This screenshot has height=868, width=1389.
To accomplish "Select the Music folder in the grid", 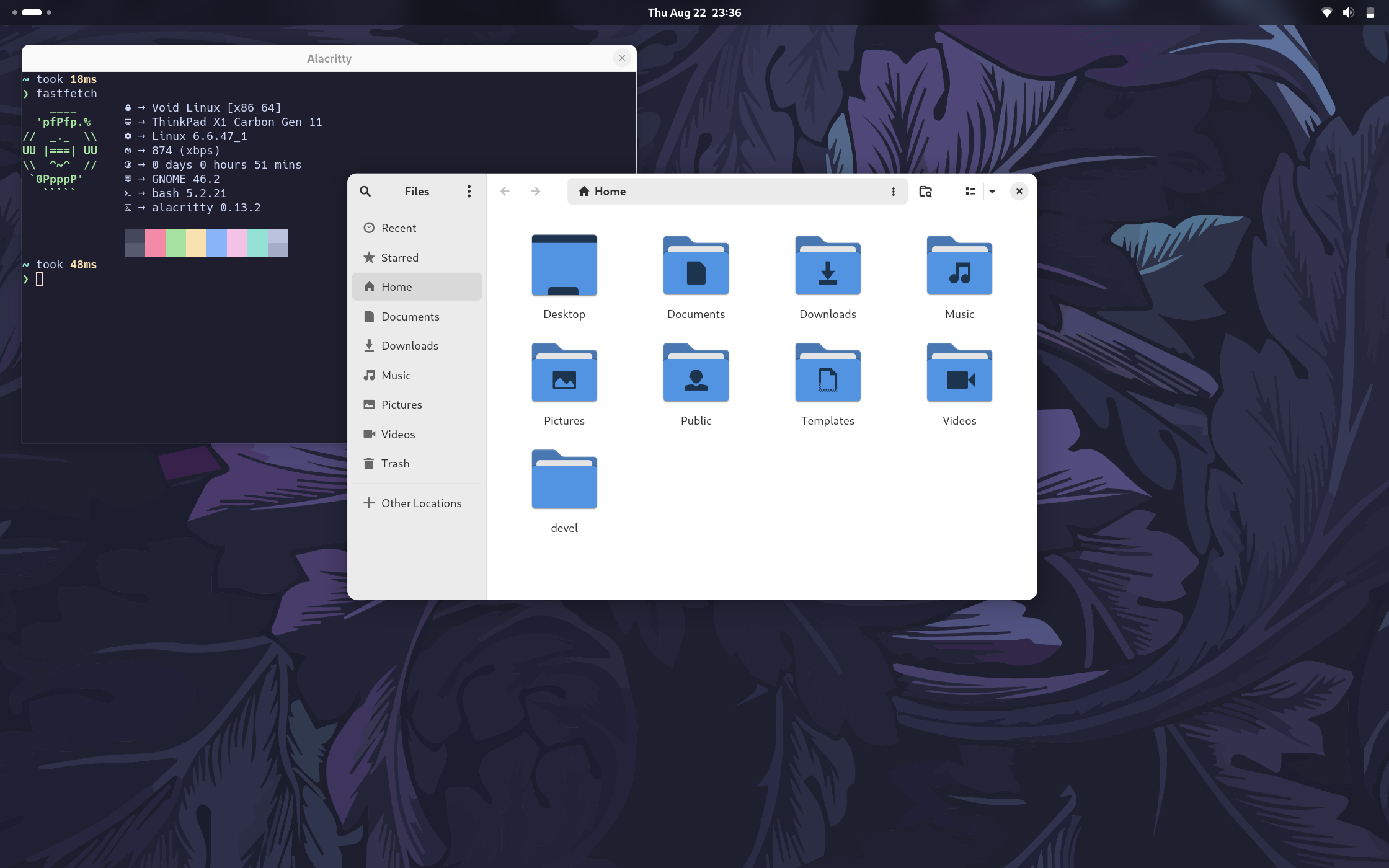I will point(959,265).
